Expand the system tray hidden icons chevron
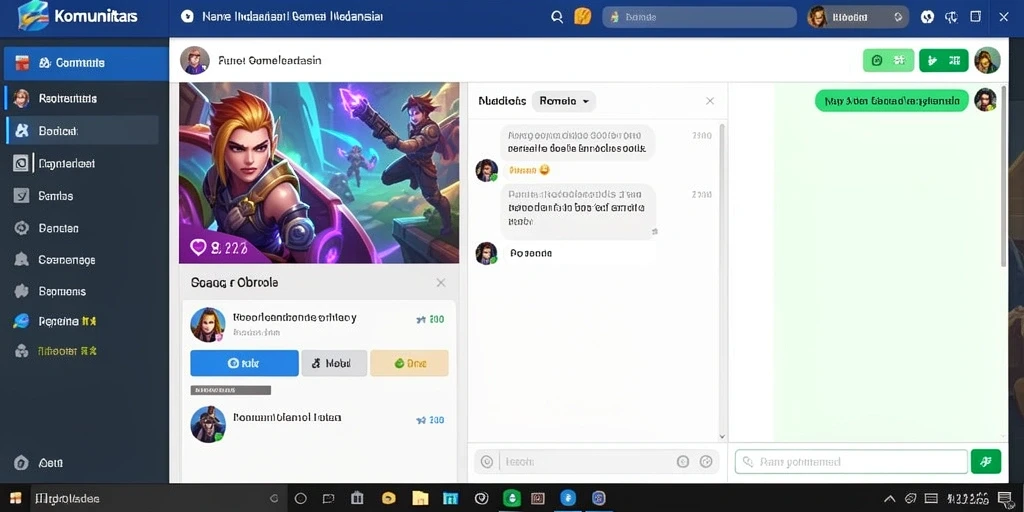The width and height of the screenshot is (1024, 512). tap(889, 499)
